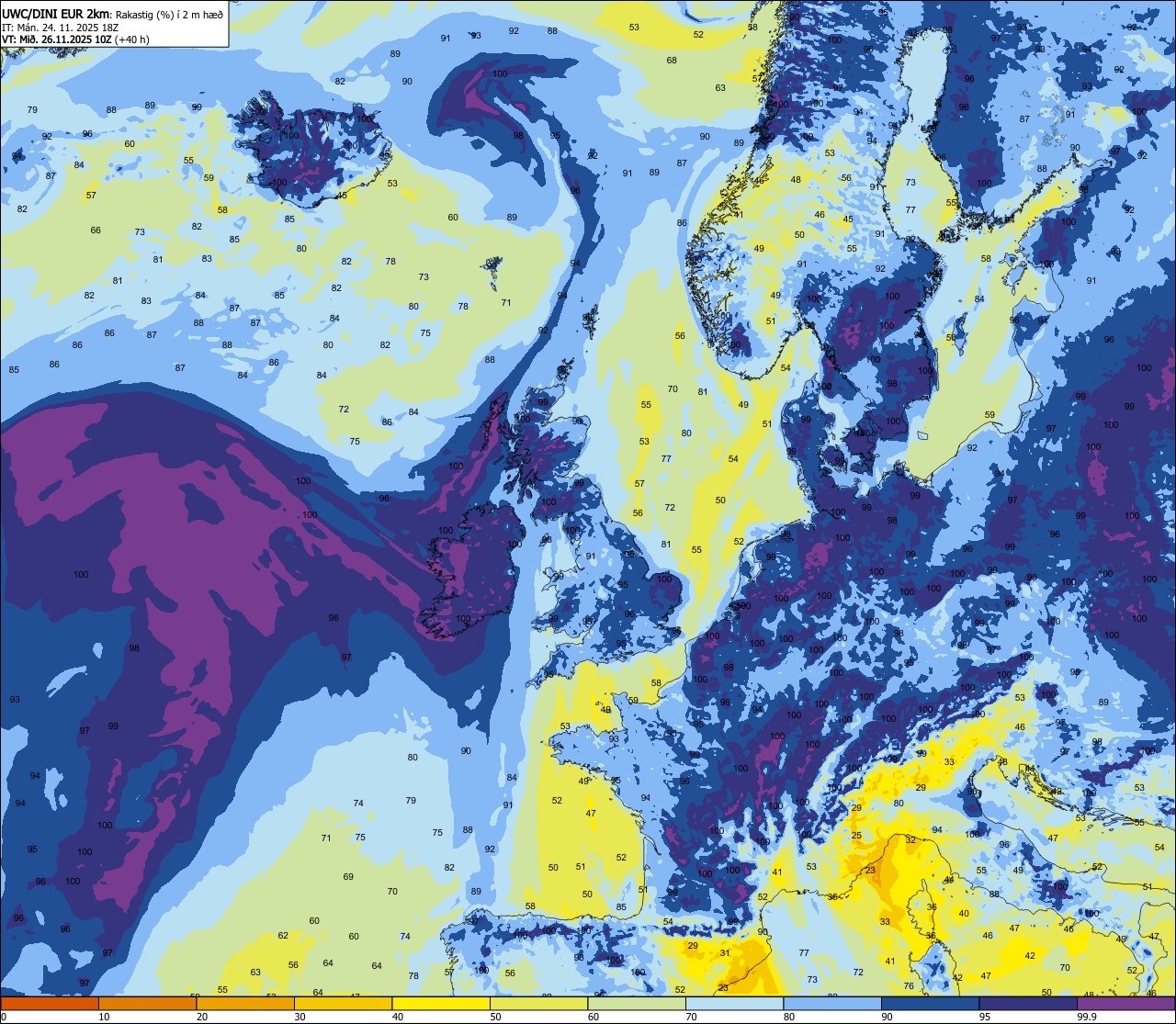The height and width of the screenshot is (1024, 1176).
Task: Click the '80' legend scale label
Action: coord(789,1017)
